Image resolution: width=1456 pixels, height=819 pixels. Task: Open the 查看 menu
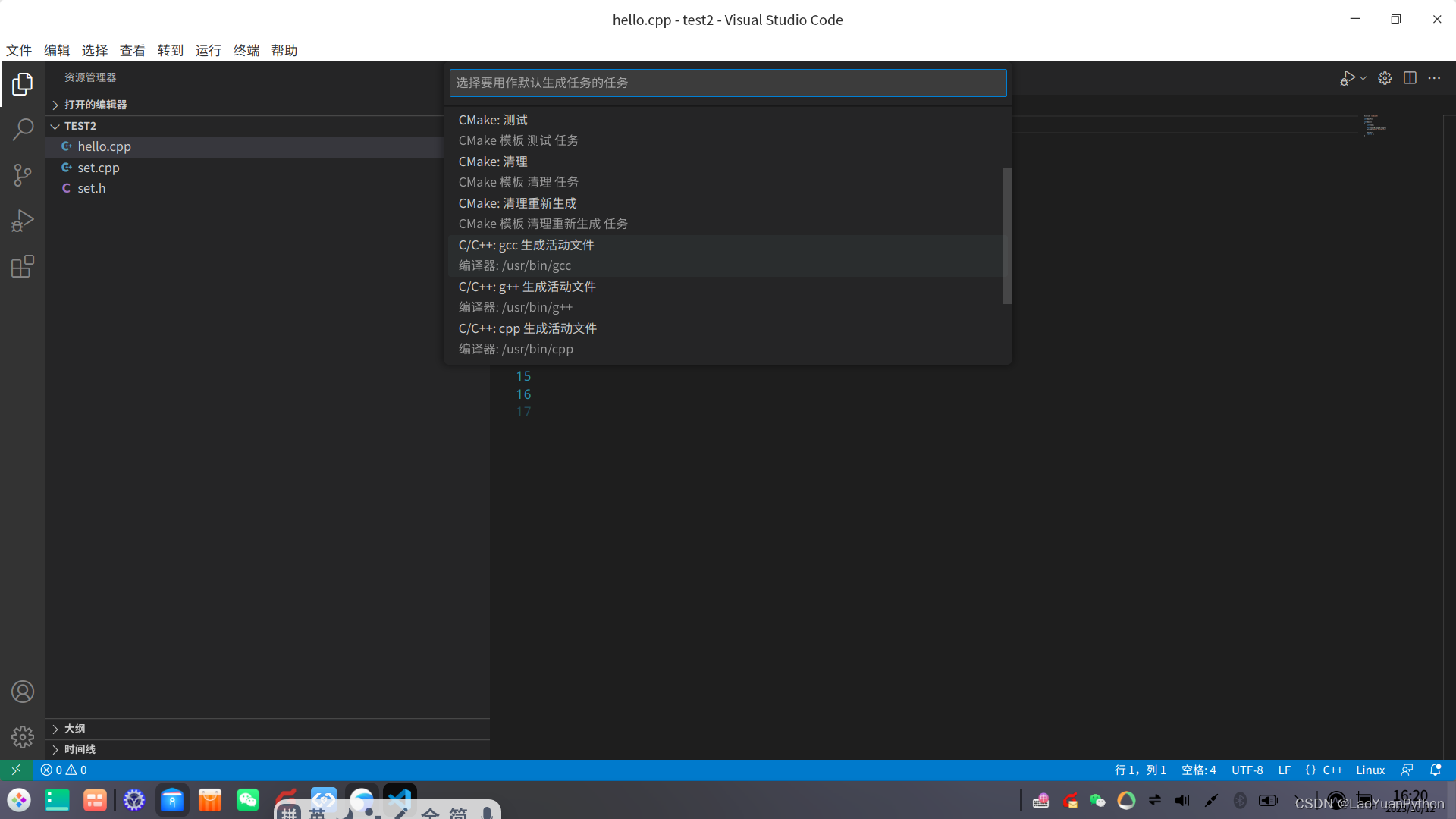tap(133, 50)
